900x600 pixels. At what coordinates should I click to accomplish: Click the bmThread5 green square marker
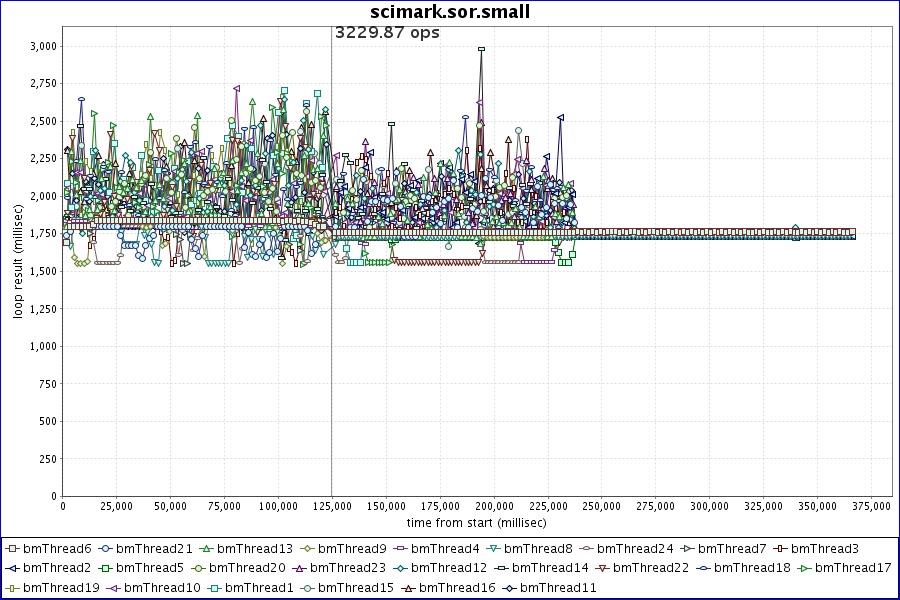(104, 568)
